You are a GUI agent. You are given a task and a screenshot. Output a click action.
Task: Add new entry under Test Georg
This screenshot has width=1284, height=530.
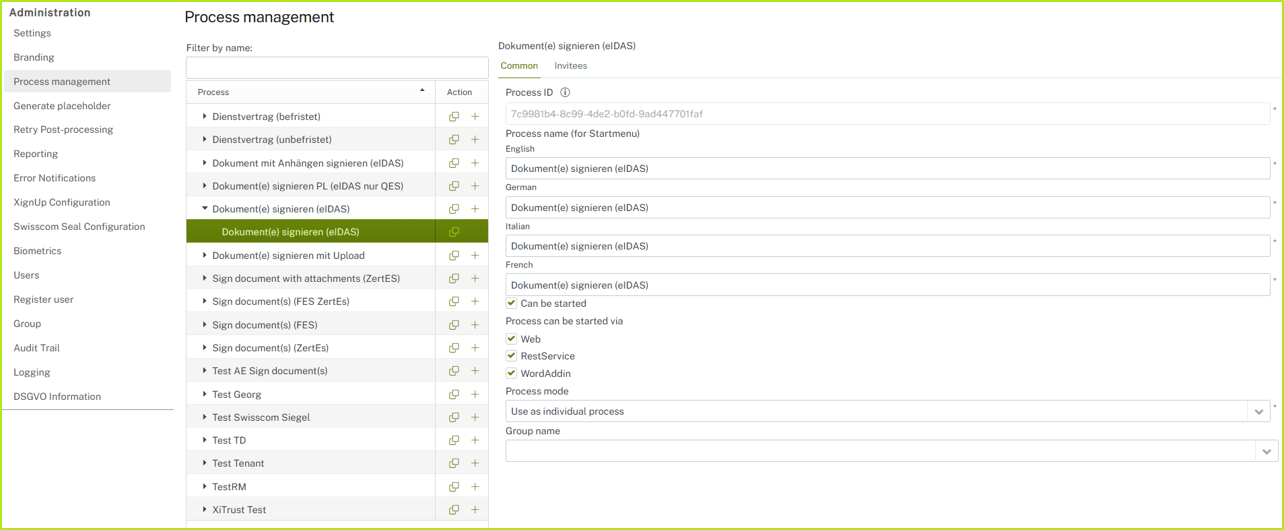click(475, 395)
